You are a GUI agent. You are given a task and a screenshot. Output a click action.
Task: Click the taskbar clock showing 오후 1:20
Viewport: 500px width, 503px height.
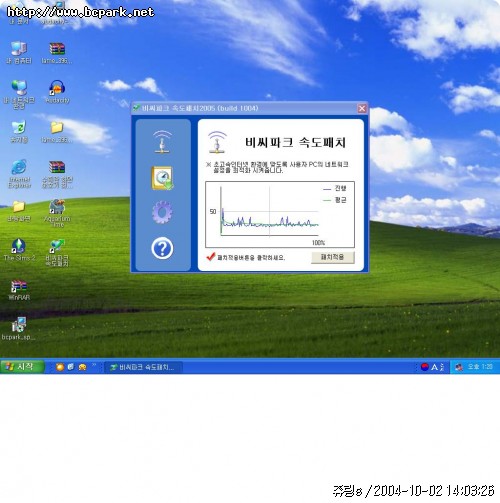pyautogui.click(x=480, y=367)
